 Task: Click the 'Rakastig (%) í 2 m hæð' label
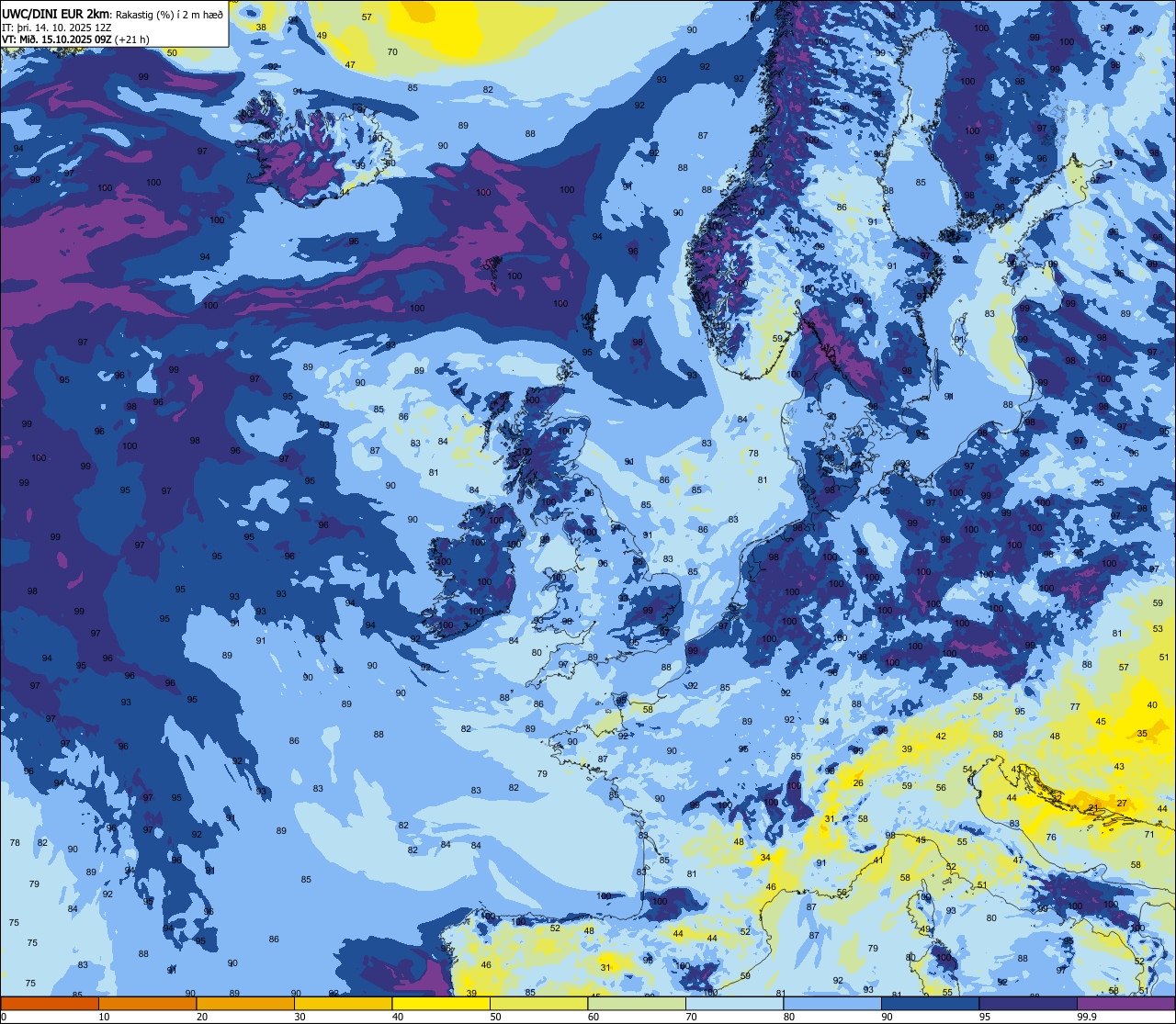point(169,15)
